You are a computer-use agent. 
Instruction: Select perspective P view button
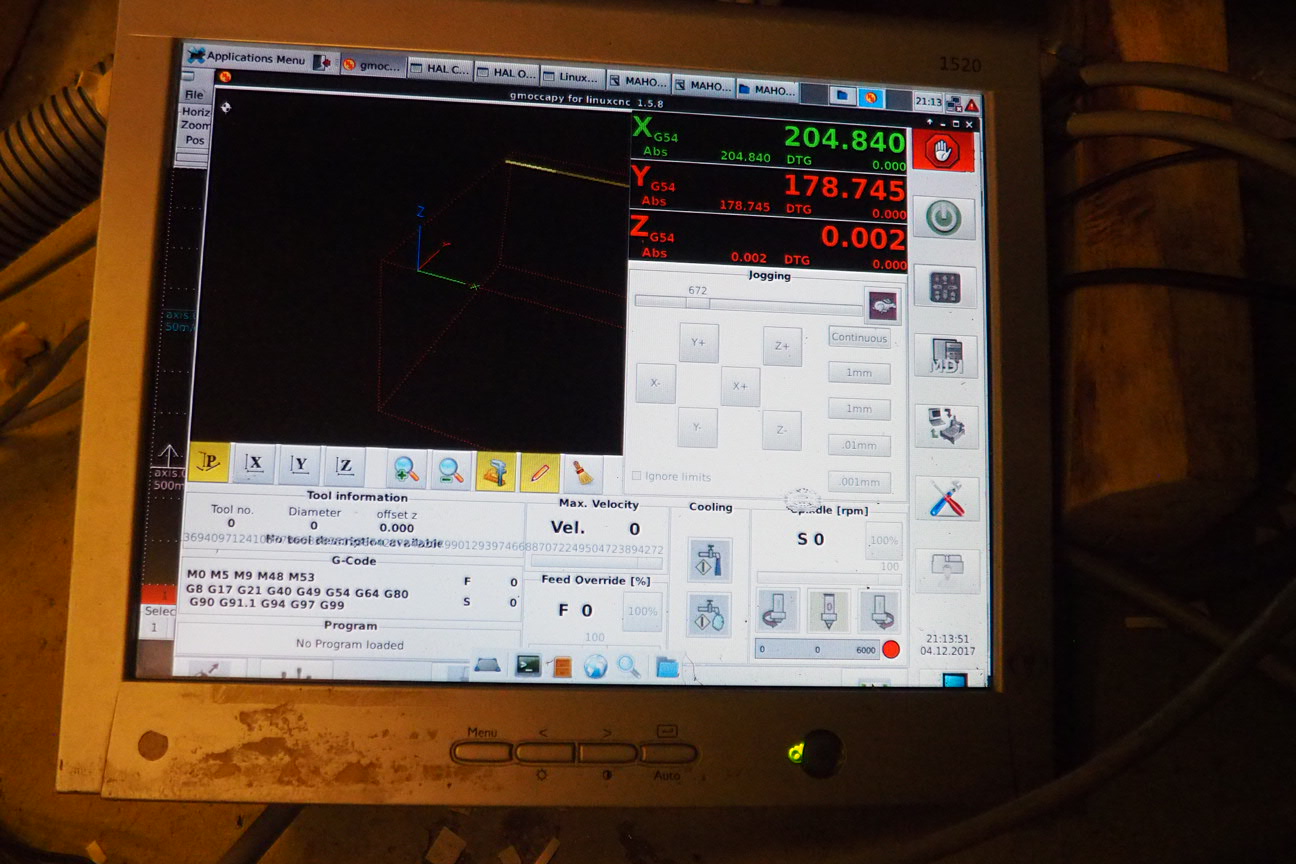click(209, 462)
